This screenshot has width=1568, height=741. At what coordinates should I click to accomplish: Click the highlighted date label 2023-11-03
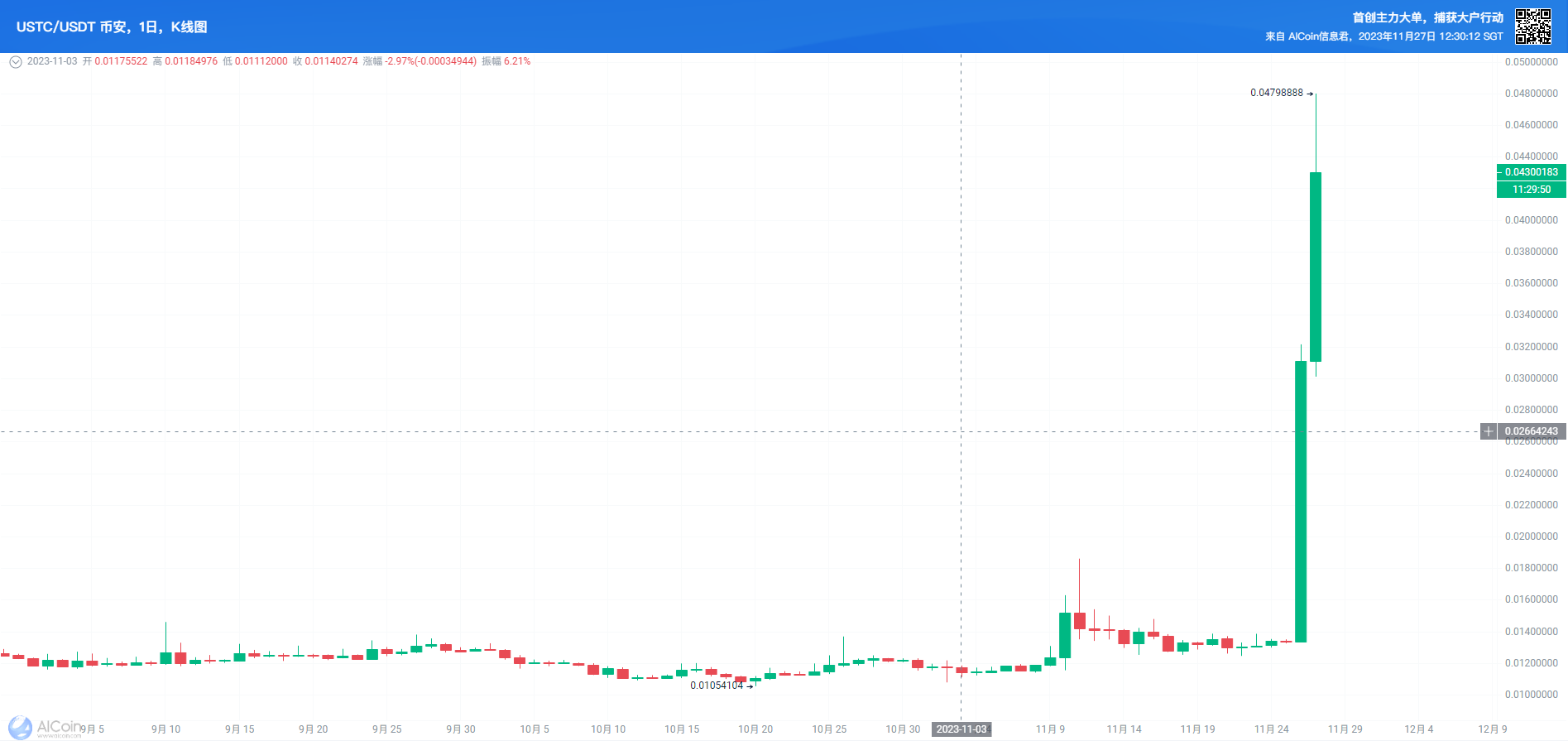(961, 729)
